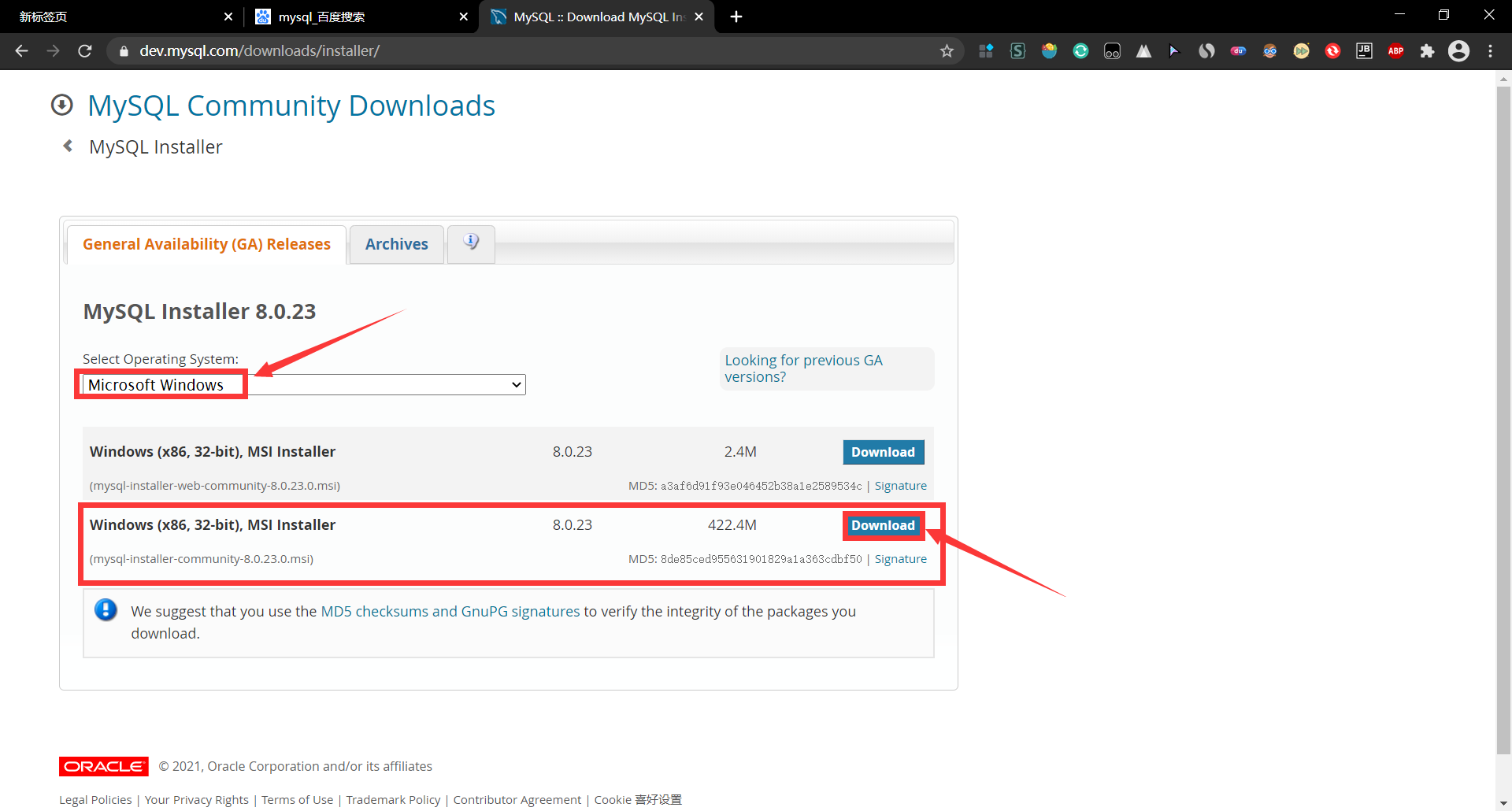Image resolution: width=1512 pixels, height=811 pixels.
Task: Close the 新标签页 tab
Action: tap(228, 17)
